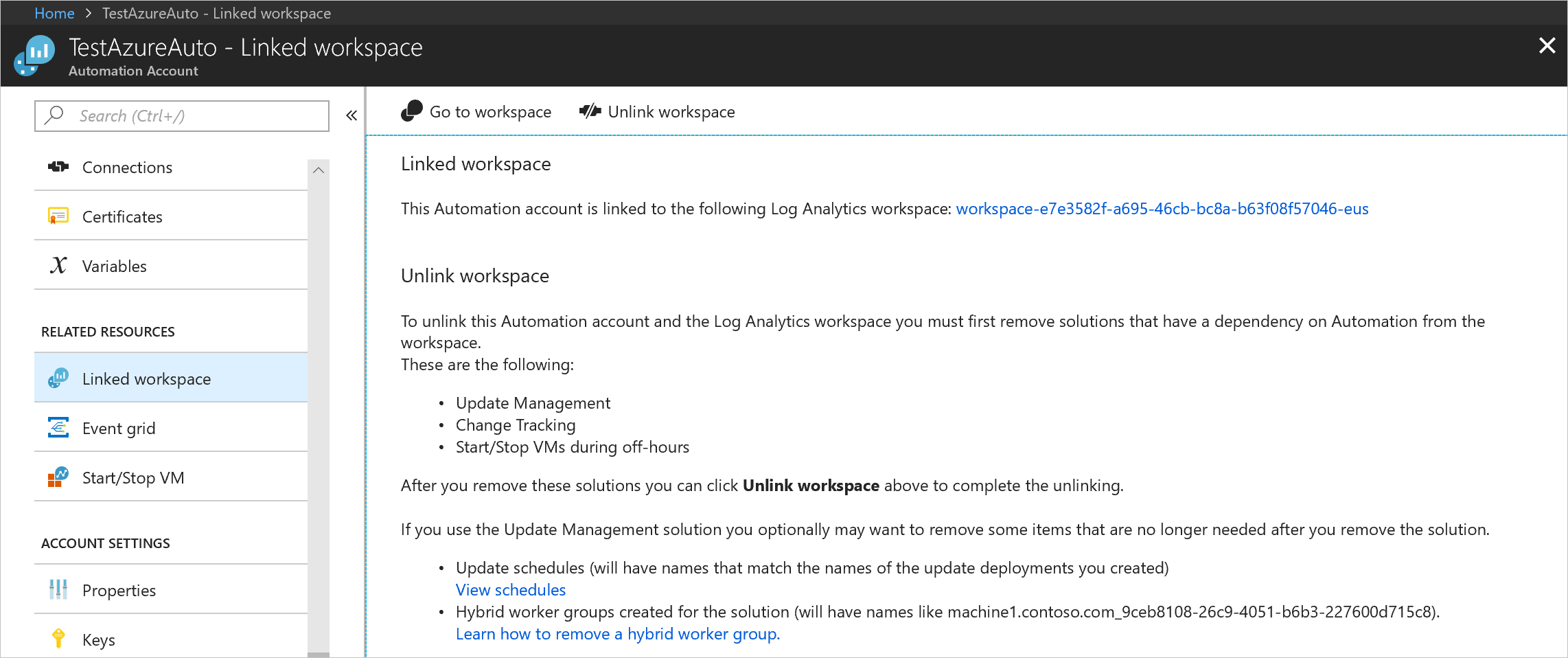Click the Event grid icon

58,428
